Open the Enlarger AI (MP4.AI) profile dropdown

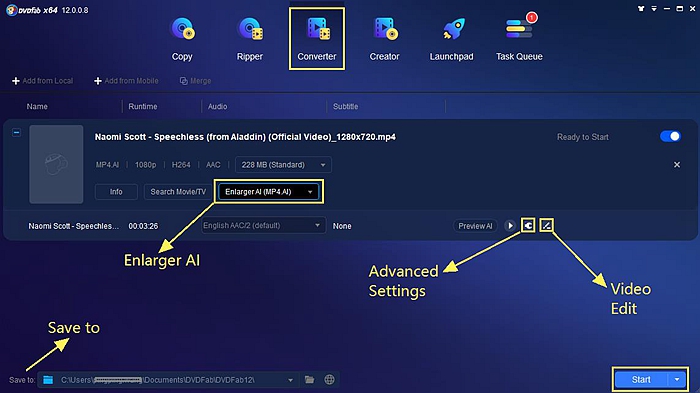tap(269, 192)
